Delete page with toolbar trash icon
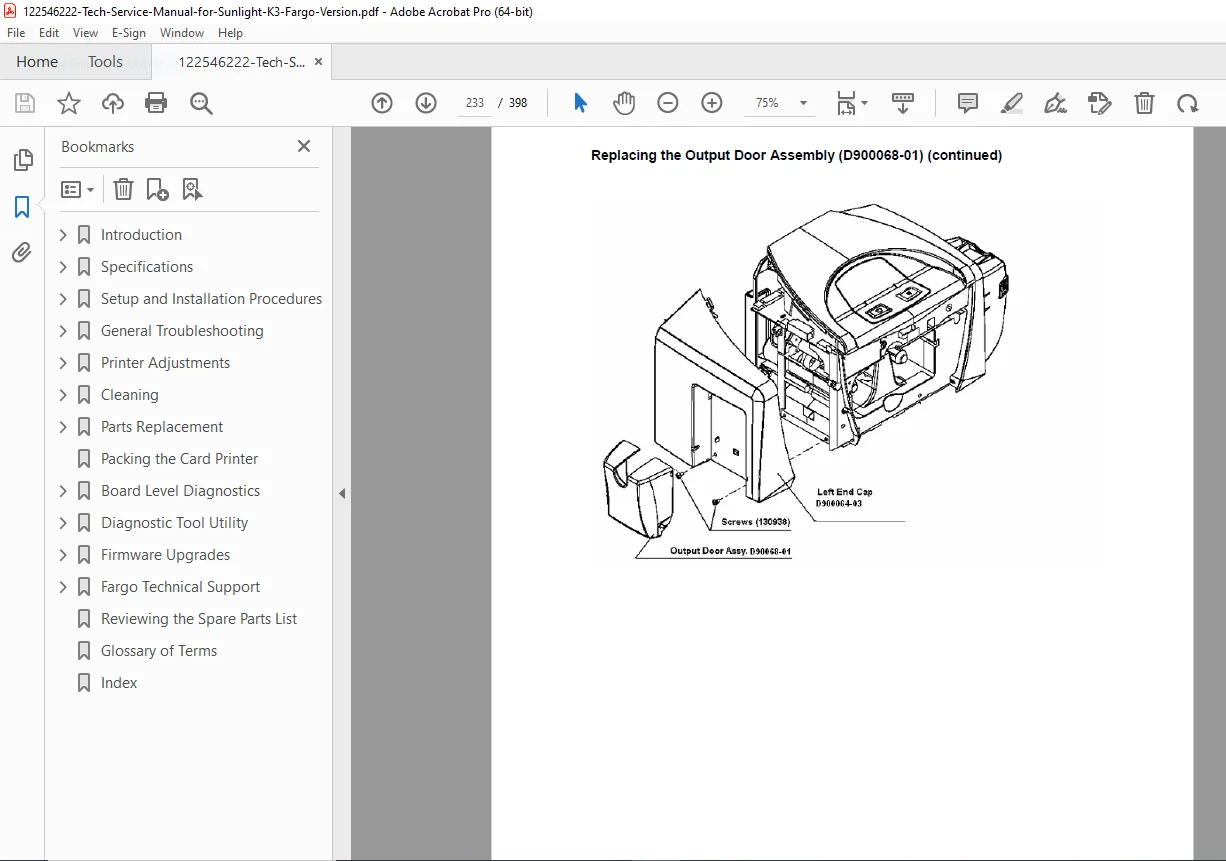Image resolution: width=1226 pixels, height=861 pixels. coord(1144,103)
